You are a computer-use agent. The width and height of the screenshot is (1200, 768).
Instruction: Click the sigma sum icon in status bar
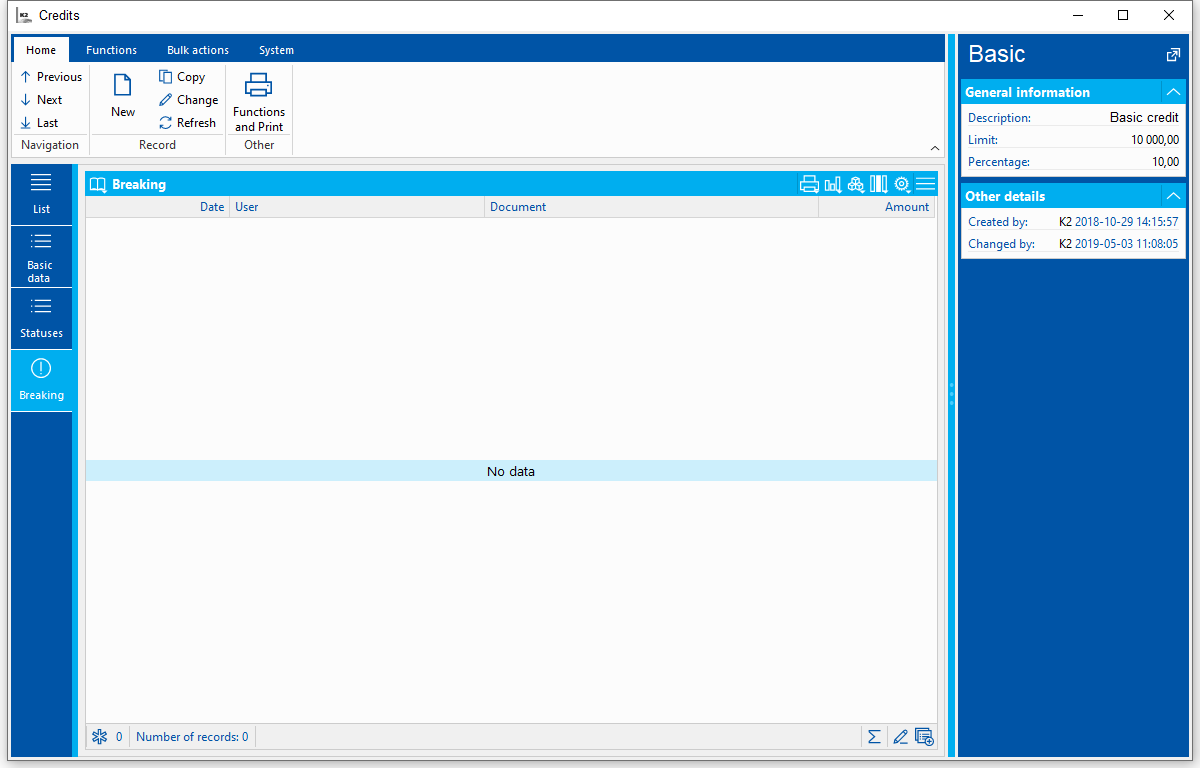[874, 737]
